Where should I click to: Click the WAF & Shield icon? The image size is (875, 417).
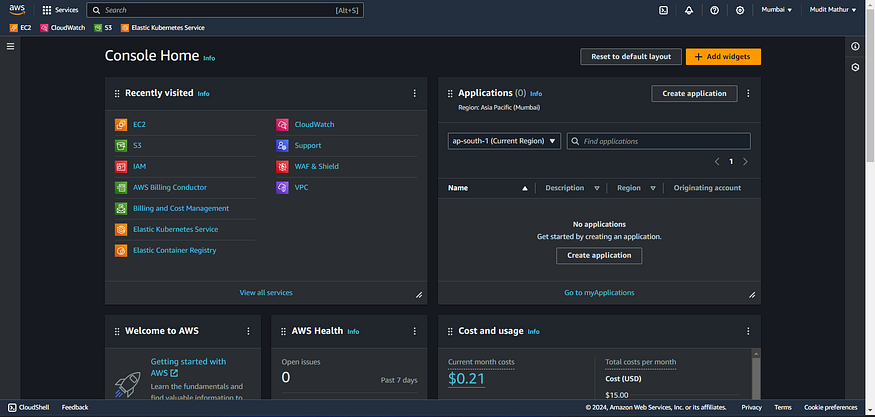tap(282, 166)
